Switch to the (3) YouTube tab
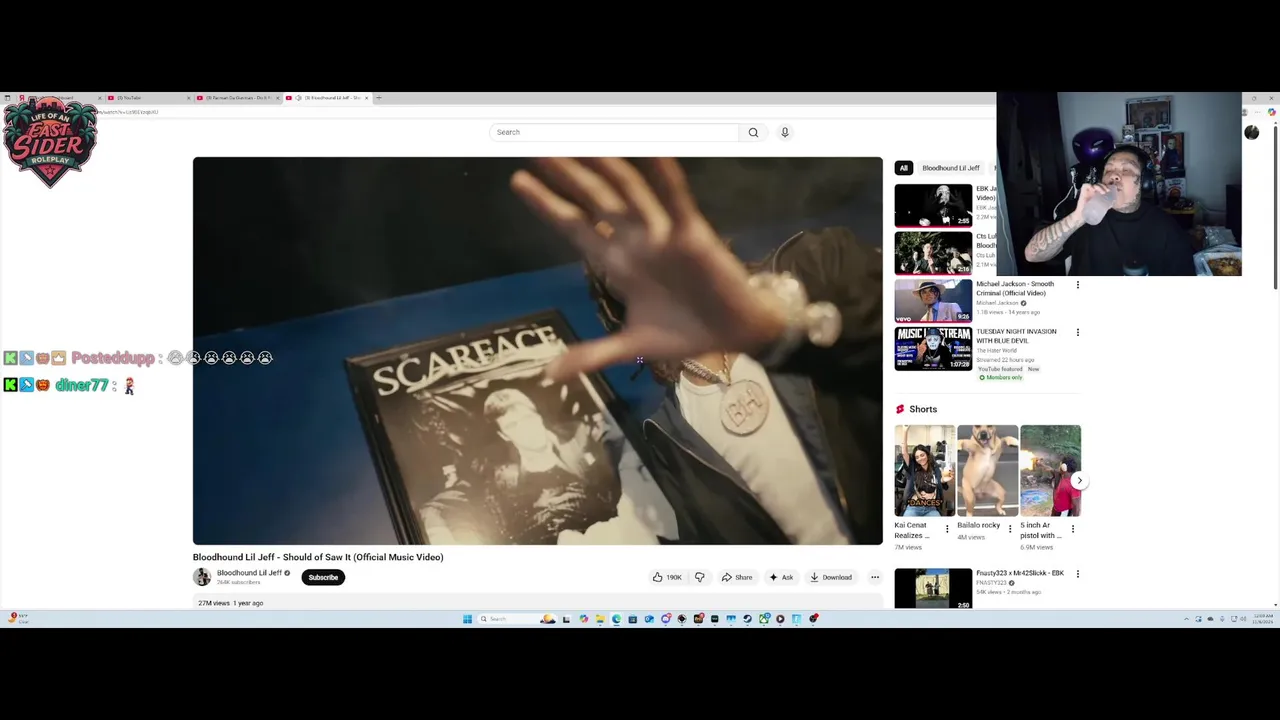The image size is (1280, 720). pos(147,98)
